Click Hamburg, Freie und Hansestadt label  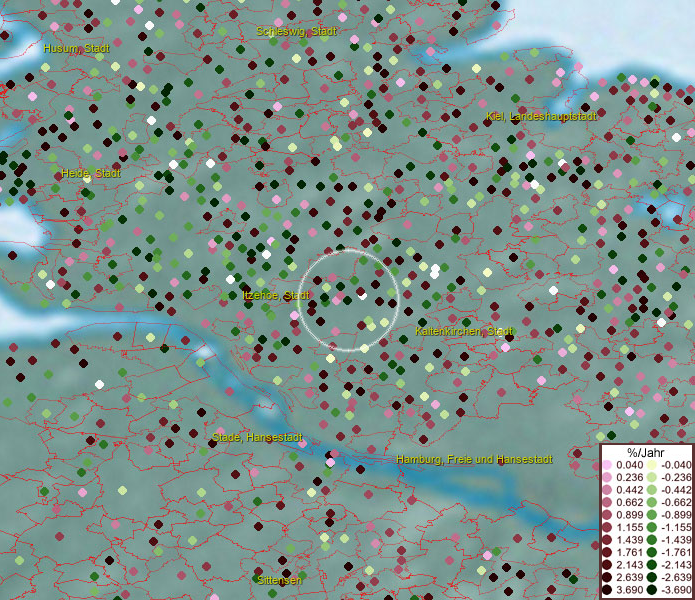[474, 460]
